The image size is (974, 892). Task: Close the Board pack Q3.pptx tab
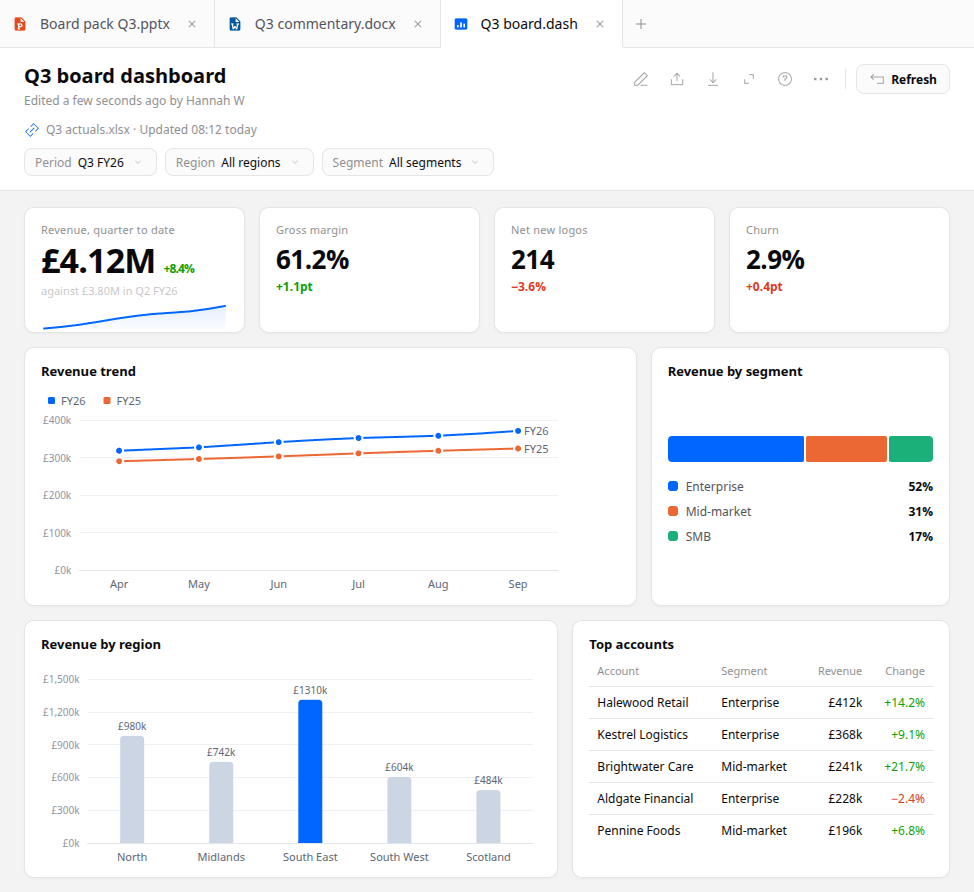point(192,24)
